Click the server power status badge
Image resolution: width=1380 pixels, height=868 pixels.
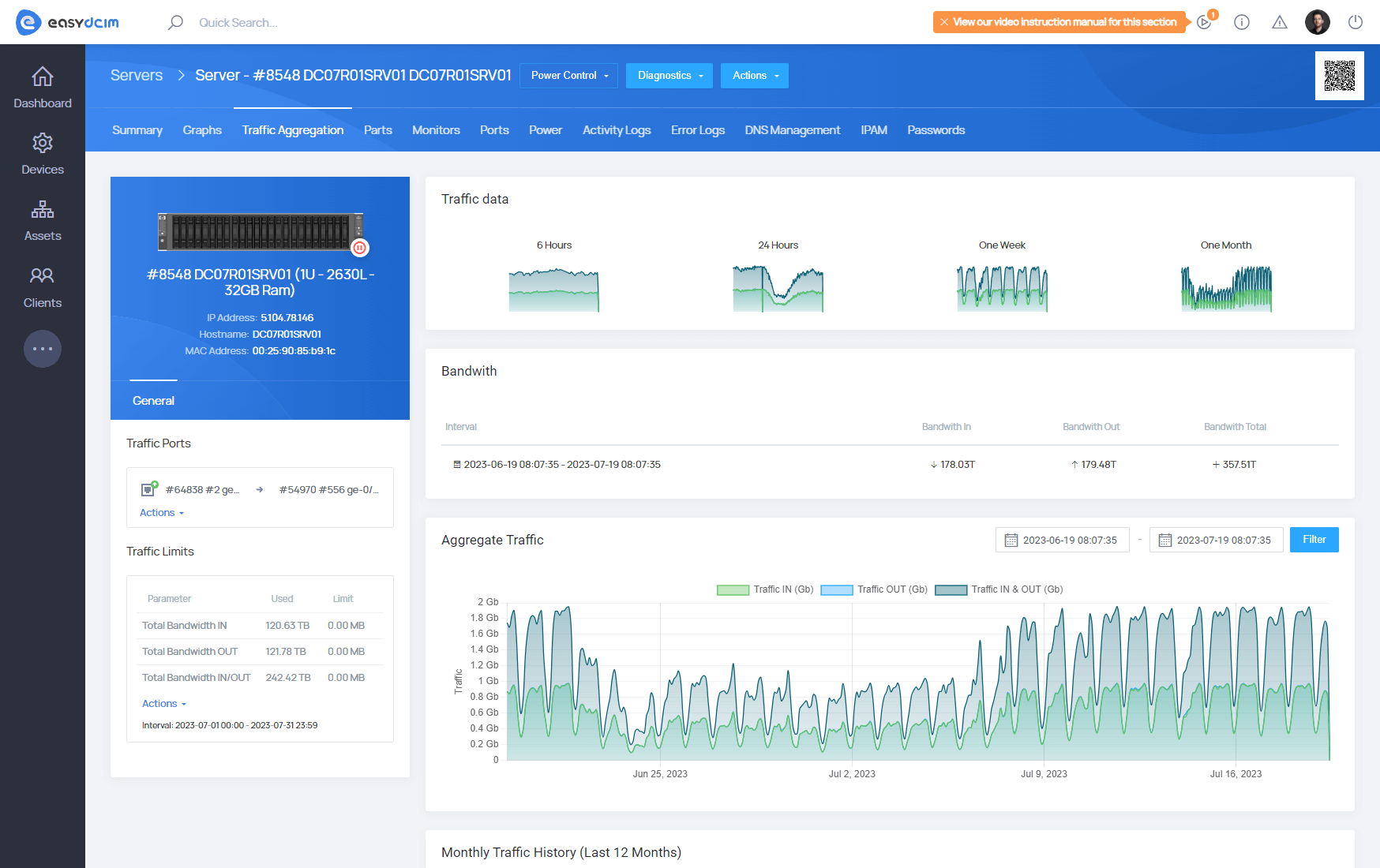pyautogui.click(x=360, y=248)
